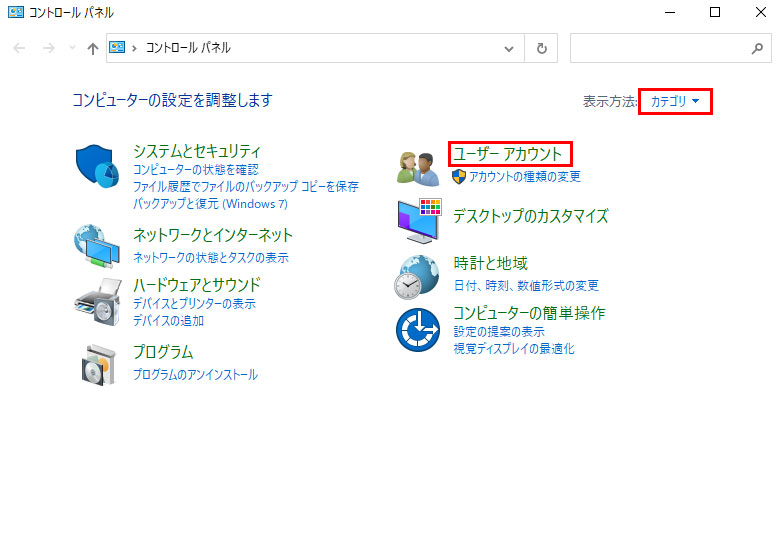Screen dimensions: 779x553
Task: Click Control Panel icon in address bar
Action: [x=117, y=47]
